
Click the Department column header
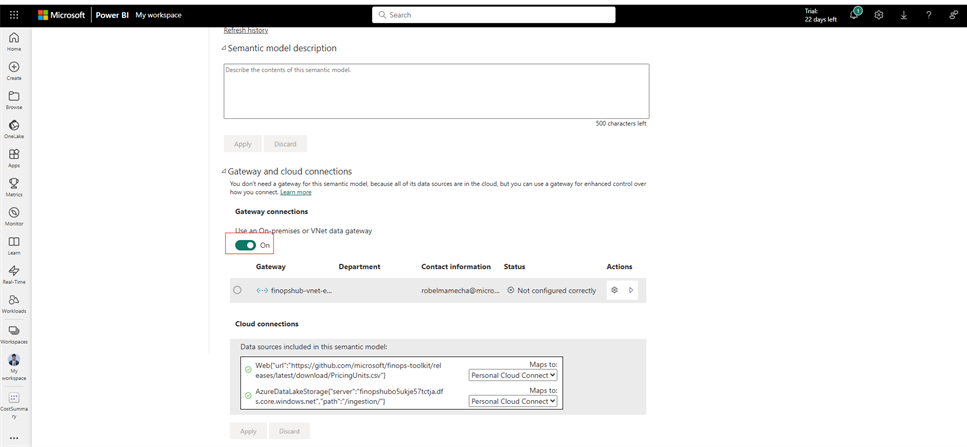click(x=360, y=267)
